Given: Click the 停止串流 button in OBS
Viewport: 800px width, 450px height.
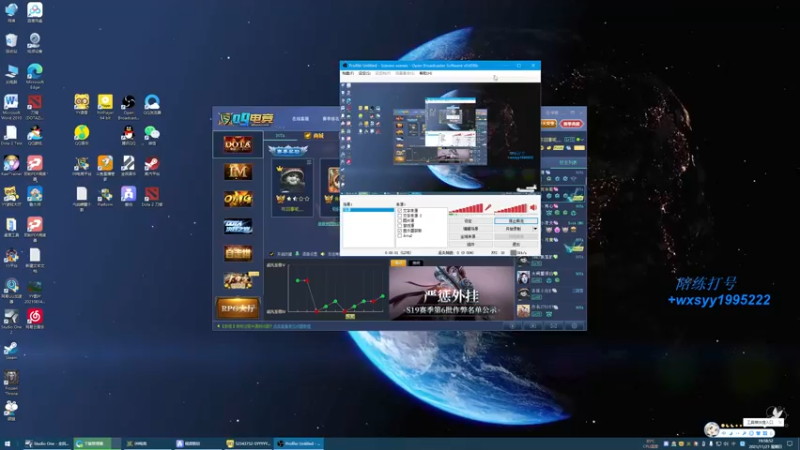Looking at the screenshot, I should point(516,221).
